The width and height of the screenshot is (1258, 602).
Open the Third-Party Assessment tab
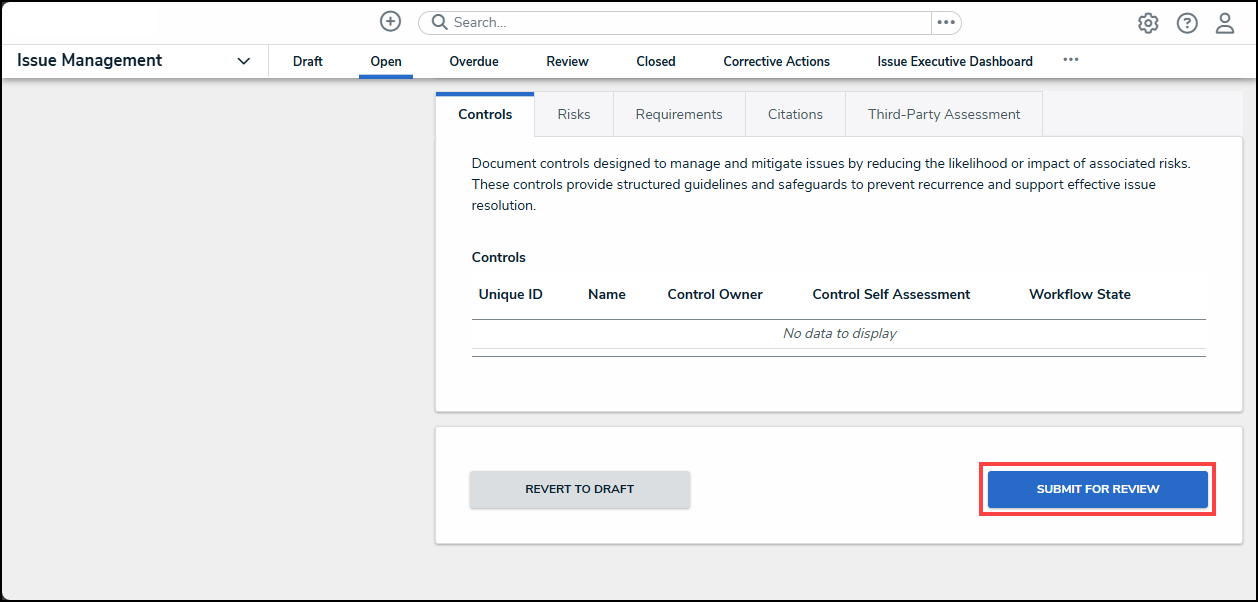944,114
